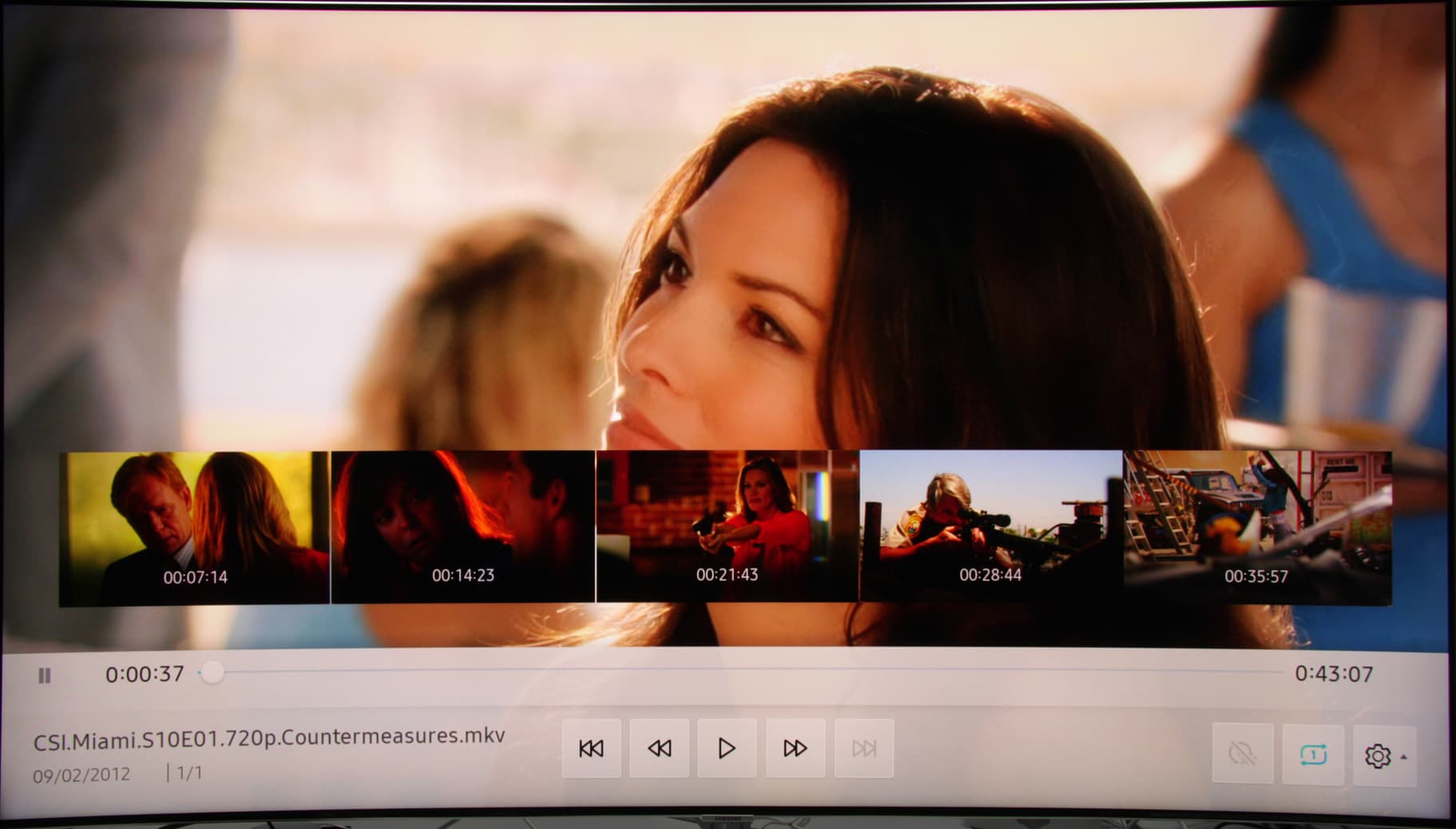The width and height of the screenshot is (1456, 829).
Task: Click the pause status icon
Action: [x=45, y=676]
